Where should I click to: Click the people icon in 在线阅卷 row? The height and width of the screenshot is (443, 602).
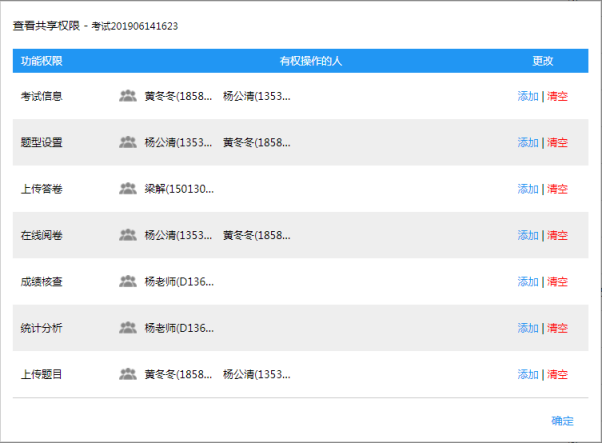(x=127, y=235)
